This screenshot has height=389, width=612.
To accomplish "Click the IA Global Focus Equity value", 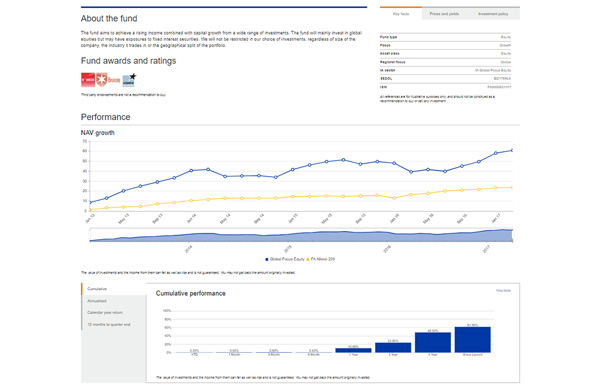I will click(x=493, y=70).
